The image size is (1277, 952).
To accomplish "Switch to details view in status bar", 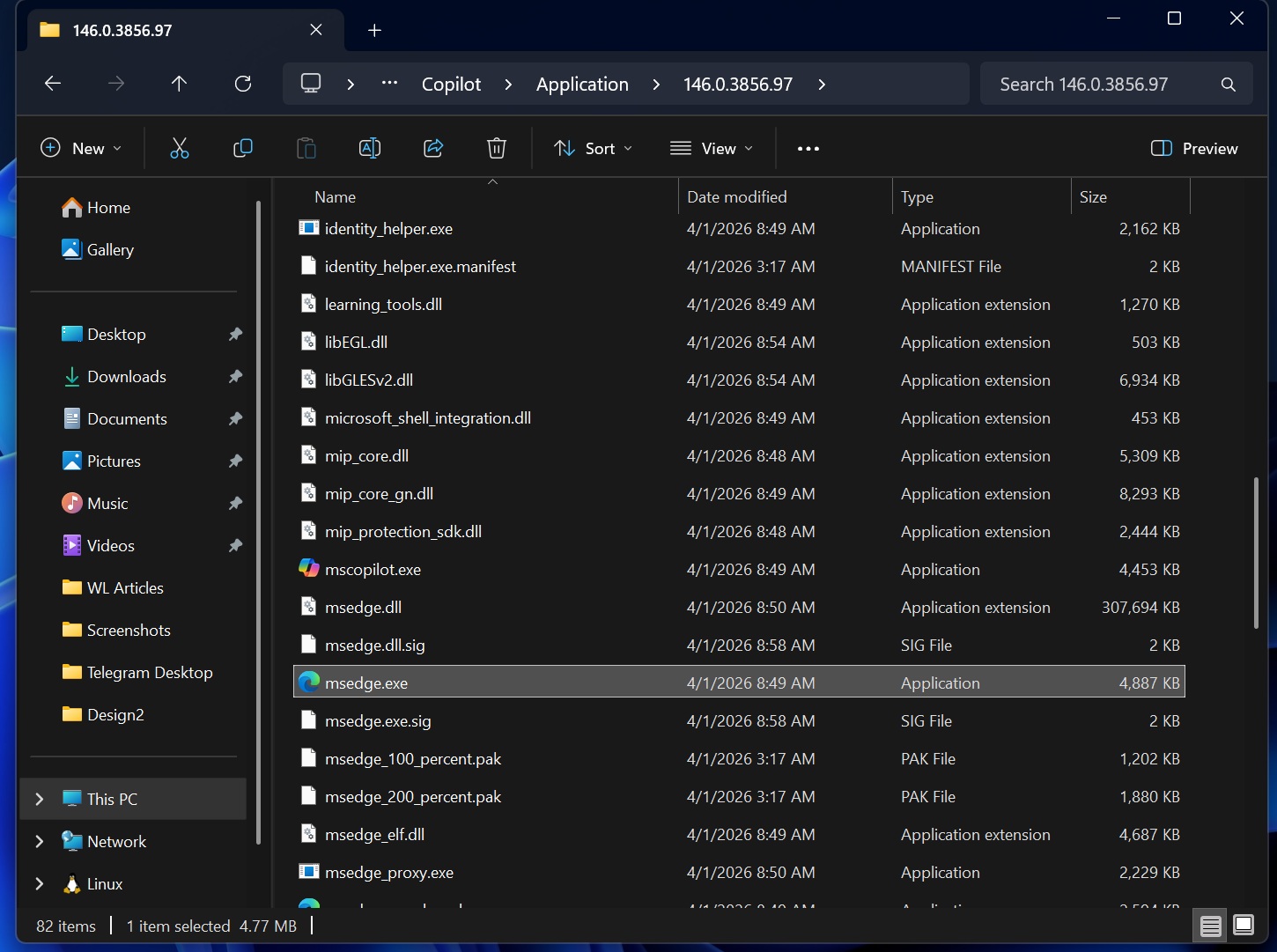I will click(1210, 926).
